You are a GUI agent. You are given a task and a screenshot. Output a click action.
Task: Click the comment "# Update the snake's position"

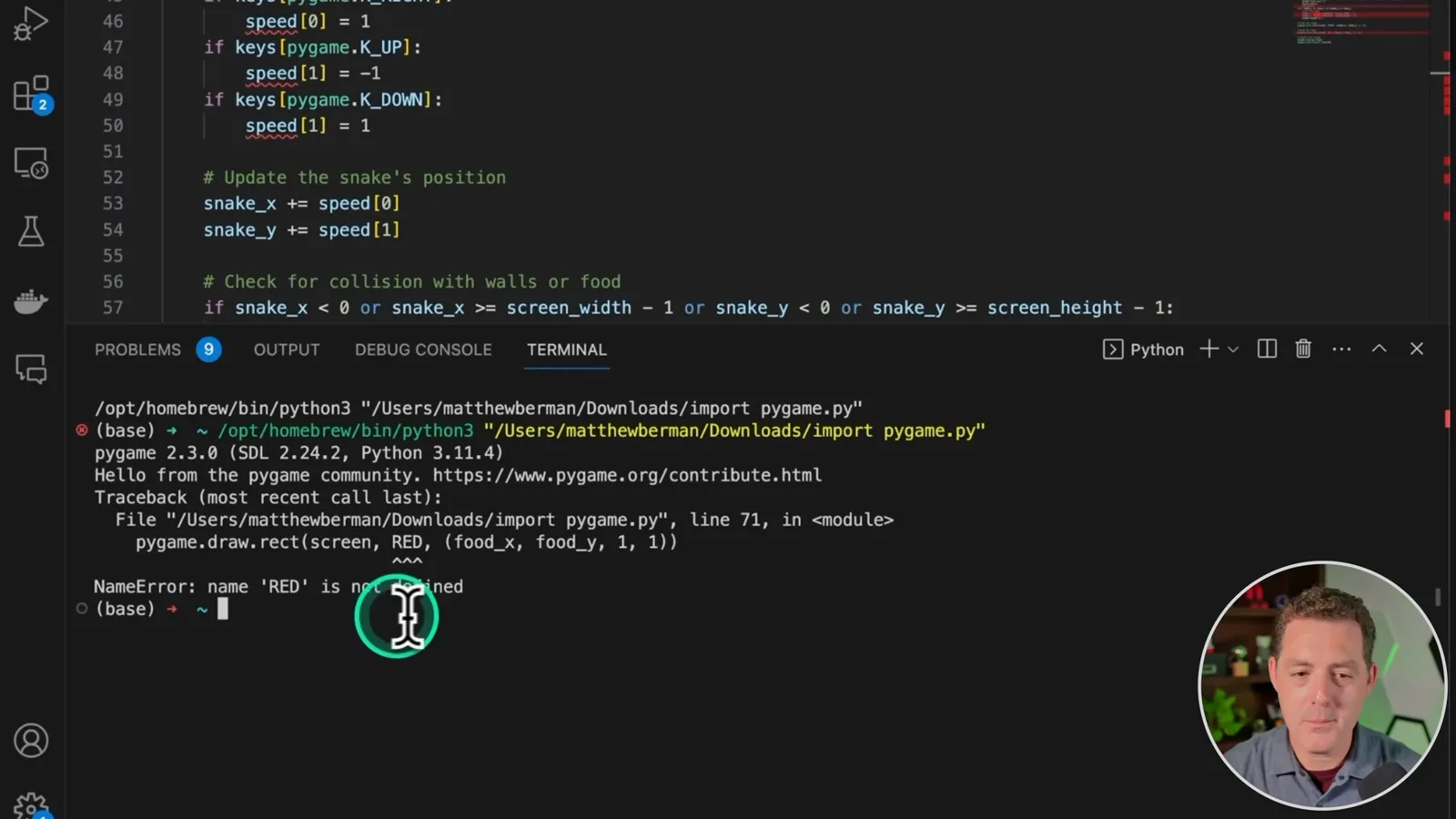[354, 177]
